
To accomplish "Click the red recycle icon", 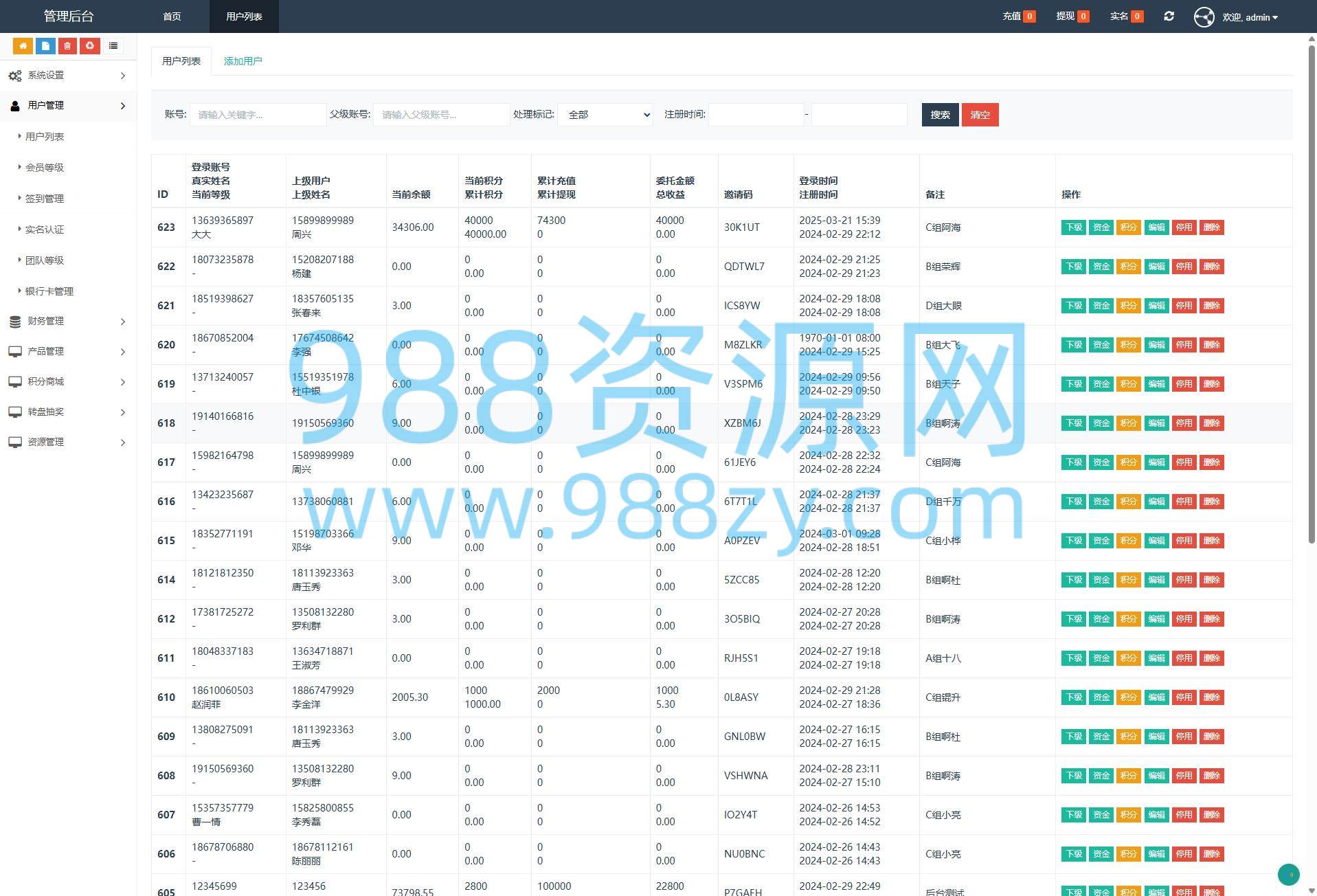I will coord(90,46).
